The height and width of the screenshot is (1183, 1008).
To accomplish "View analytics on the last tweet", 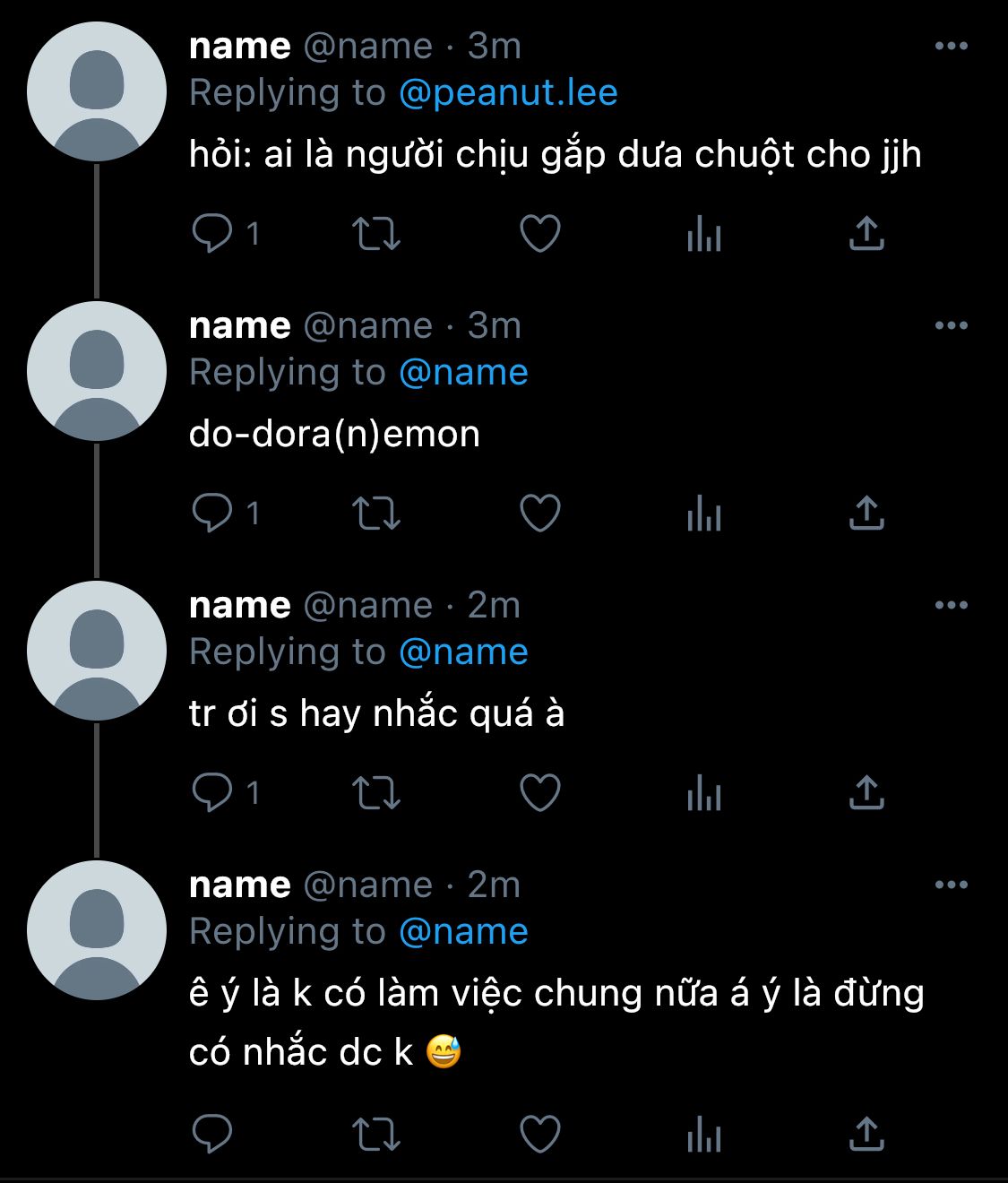I will pyautogui.click(x=704, y=1134).
